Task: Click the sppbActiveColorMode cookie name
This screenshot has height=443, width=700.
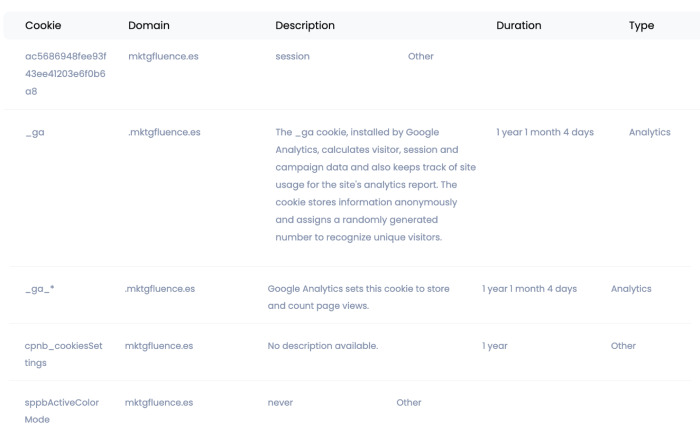Action: click(63, 410)
